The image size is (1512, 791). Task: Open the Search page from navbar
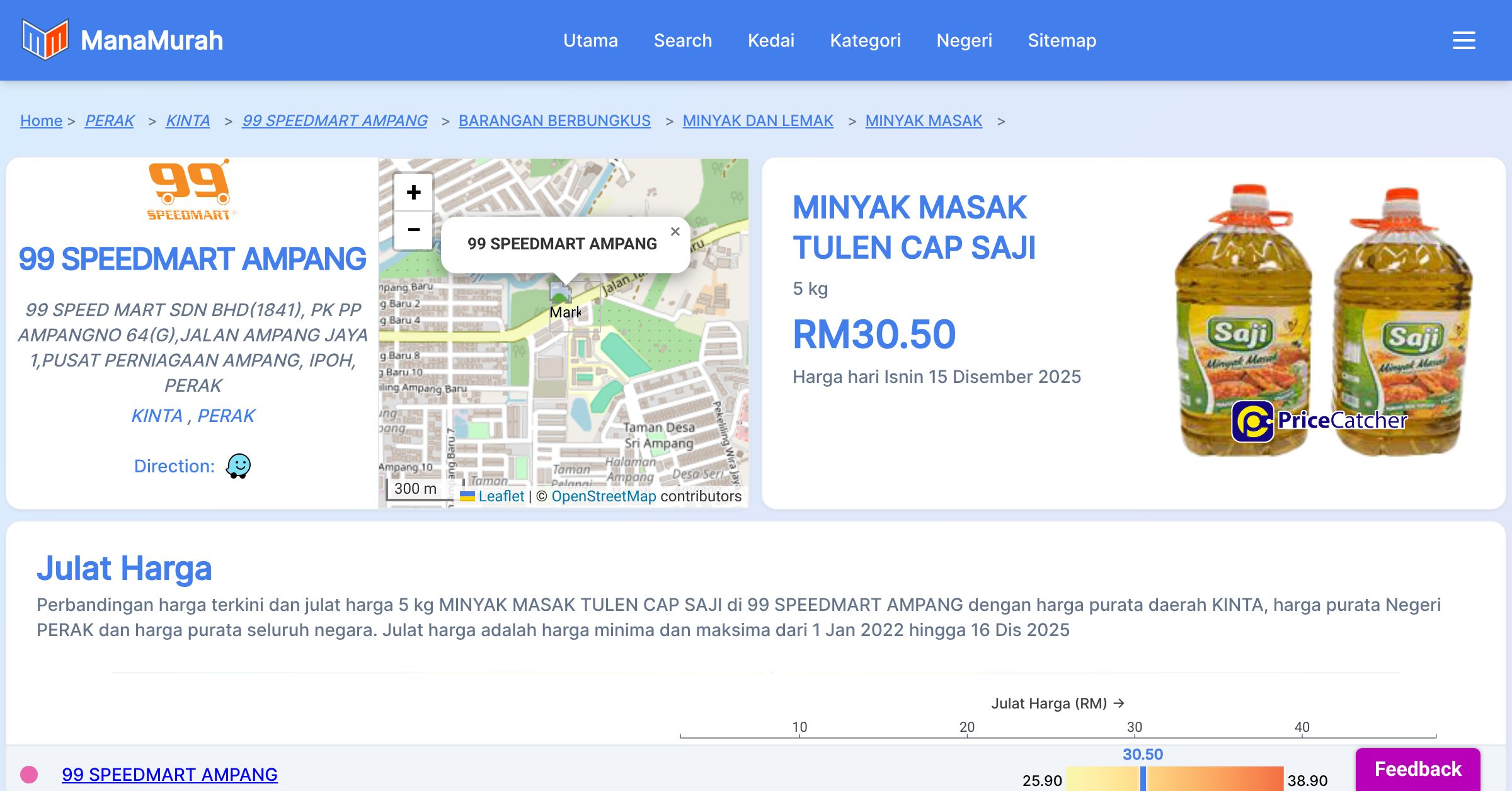click(682, 40)
